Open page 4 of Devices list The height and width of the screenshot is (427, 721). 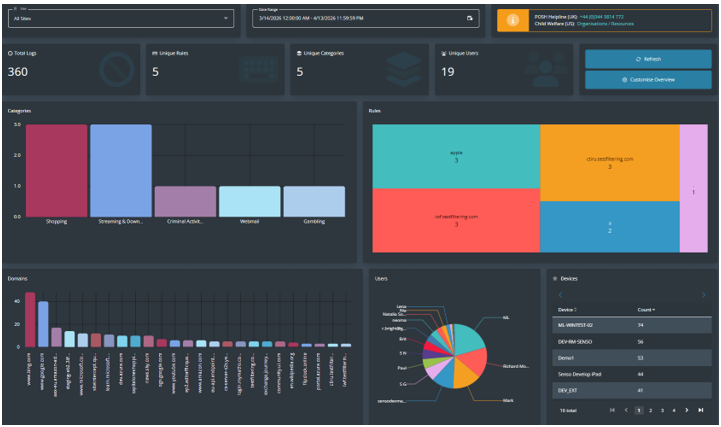[x=674, y=410]
